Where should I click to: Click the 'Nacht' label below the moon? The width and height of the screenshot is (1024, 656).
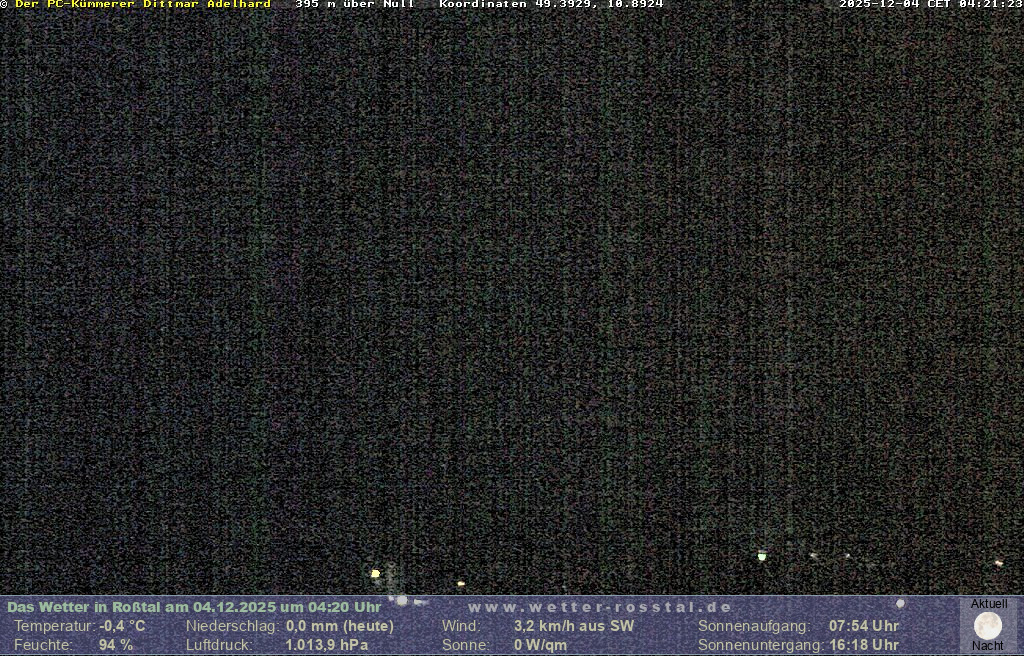coord(988,646)
